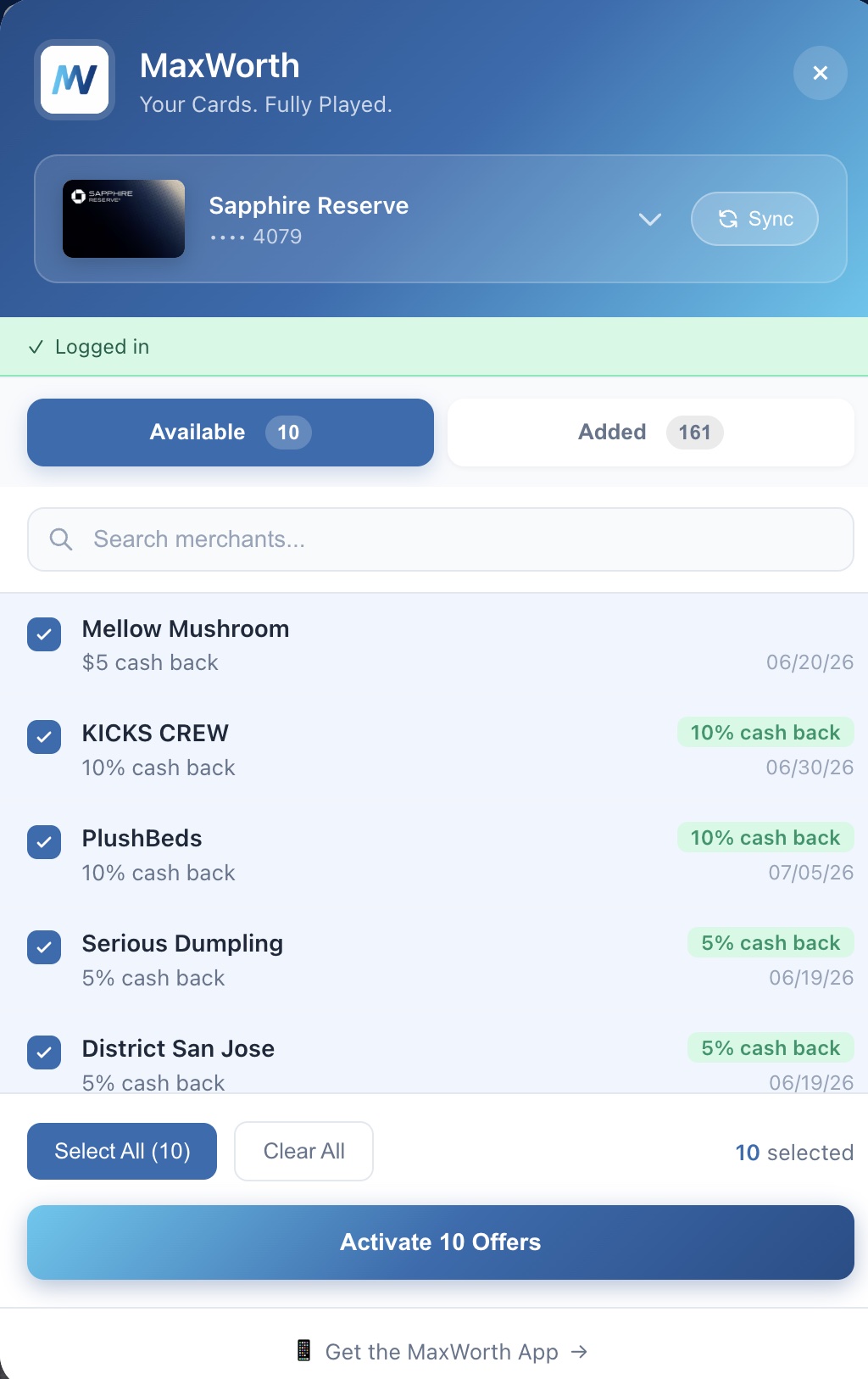
Task: Click the Serious Dumpling merchant name
Action: click(x=182, y=944)
